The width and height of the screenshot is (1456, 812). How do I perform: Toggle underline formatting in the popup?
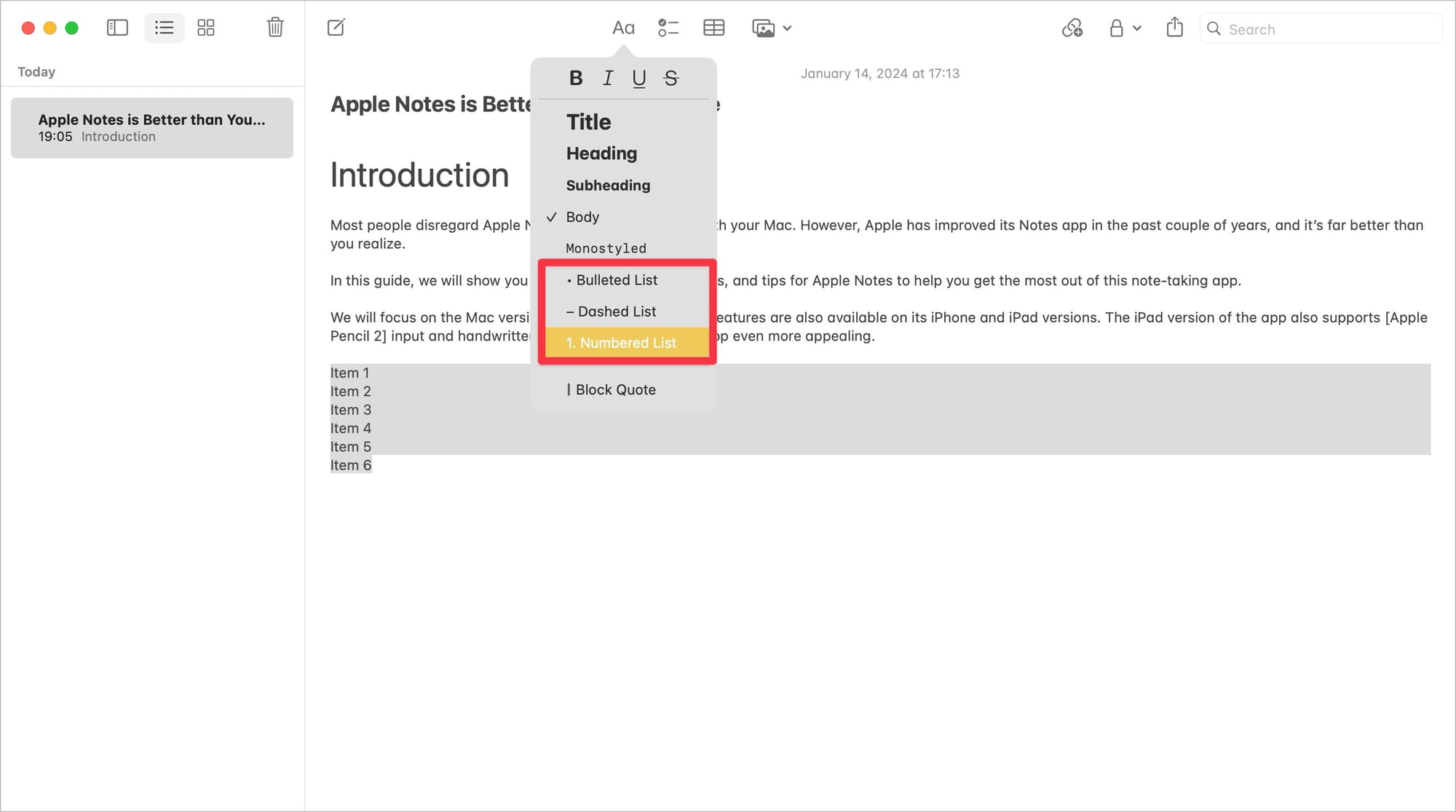[x=639, y=78]
